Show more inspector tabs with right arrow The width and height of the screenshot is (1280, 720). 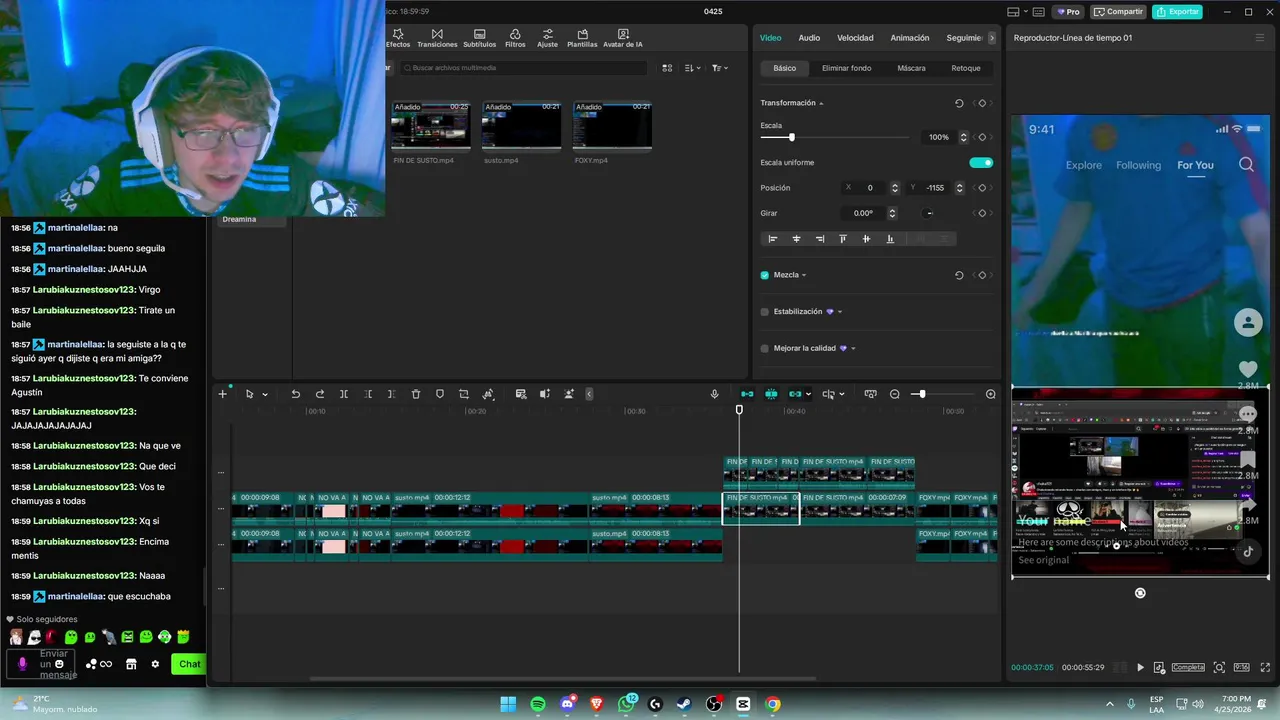coord(991,38)
